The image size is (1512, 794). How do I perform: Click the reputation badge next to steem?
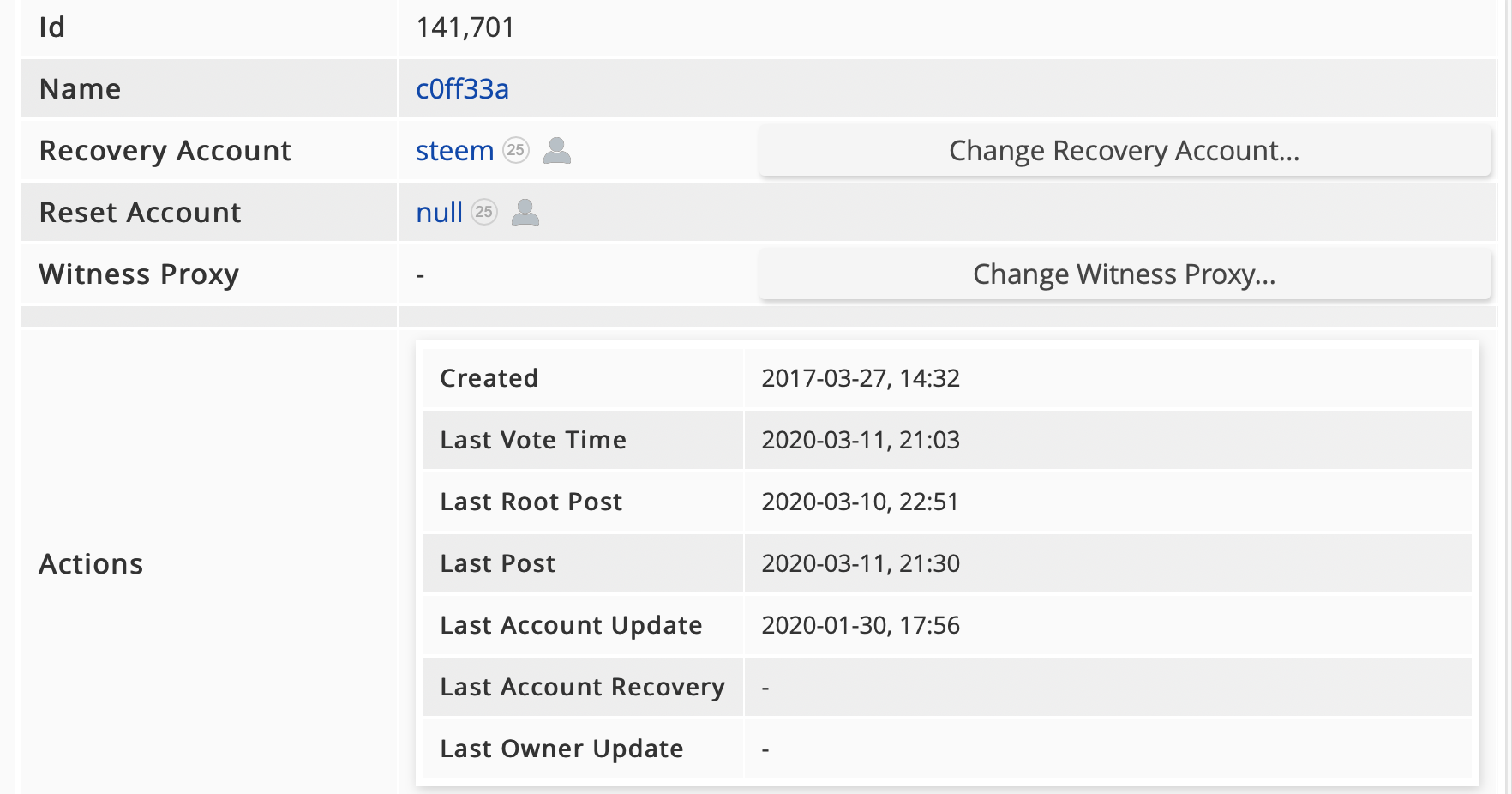(515, 150)
